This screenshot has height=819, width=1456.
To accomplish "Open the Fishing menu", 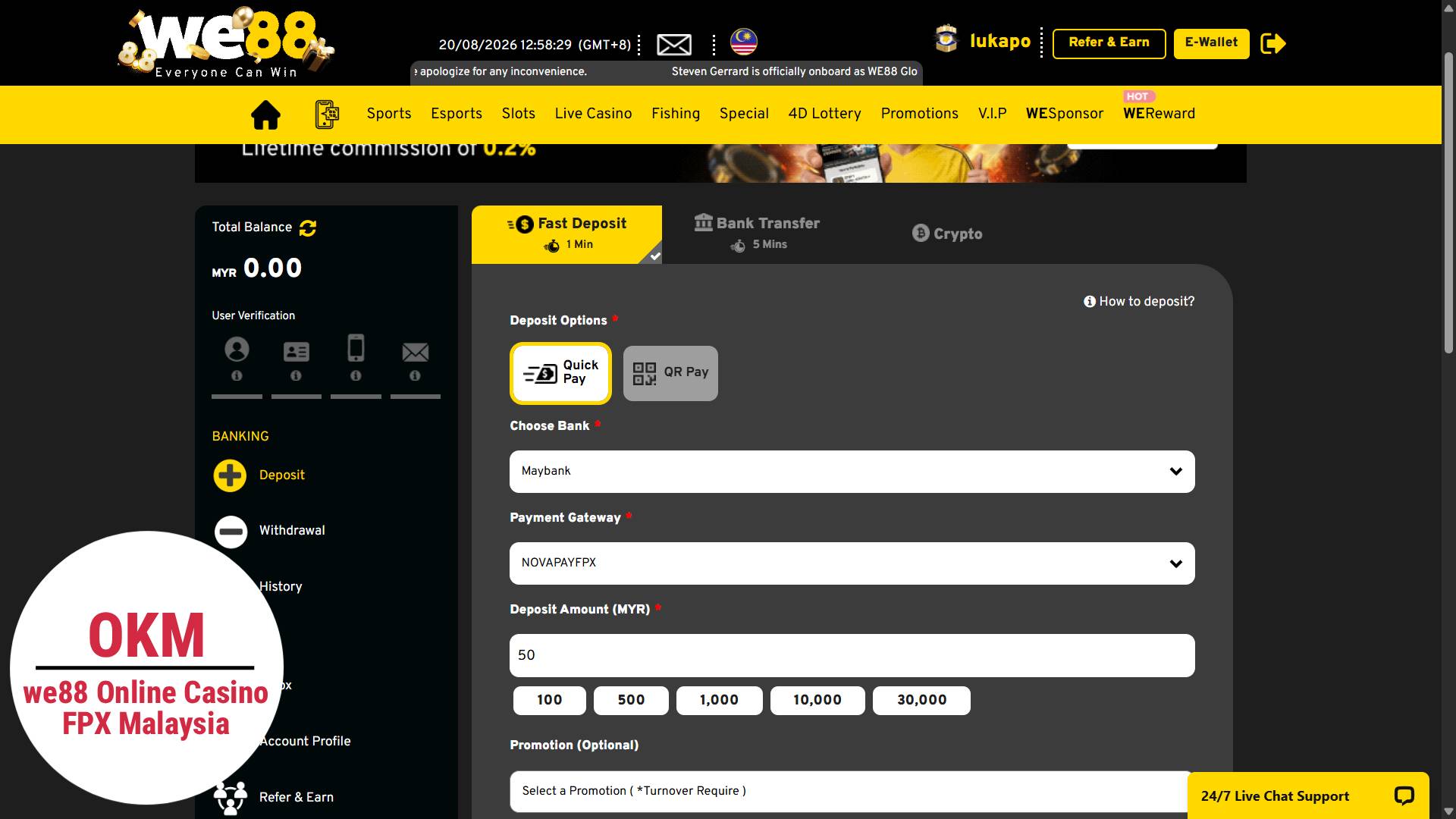I will pyautogui.click(x=676, y=114).
